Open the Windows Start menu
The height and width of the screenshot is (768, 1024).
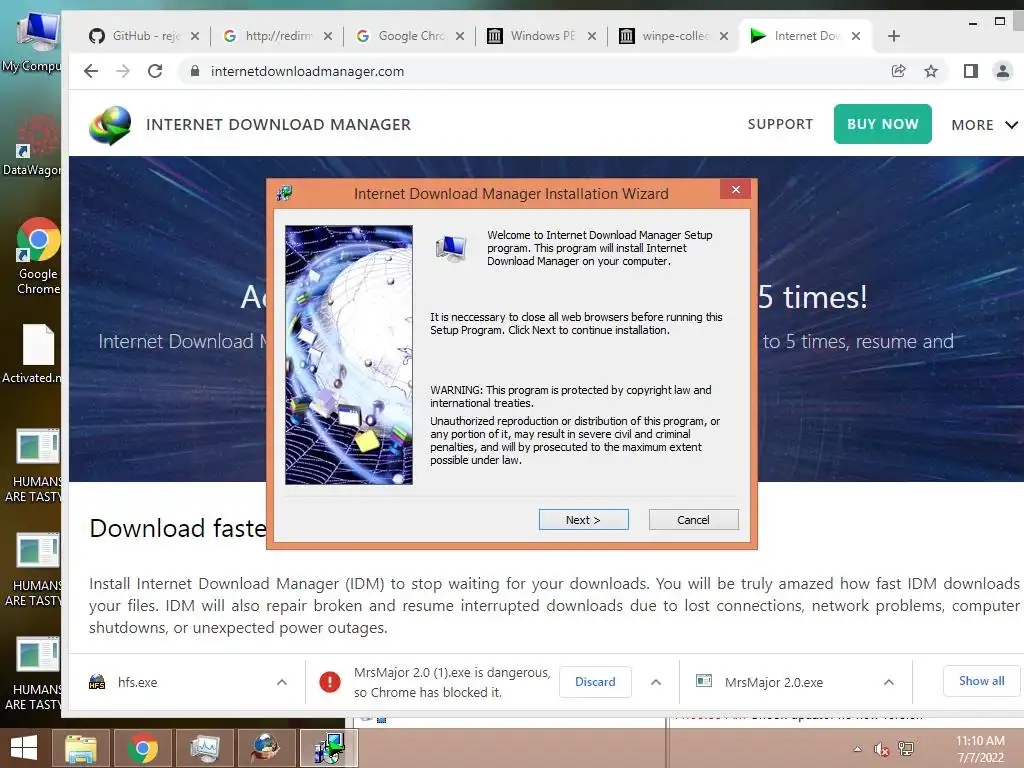coord(24,748)
